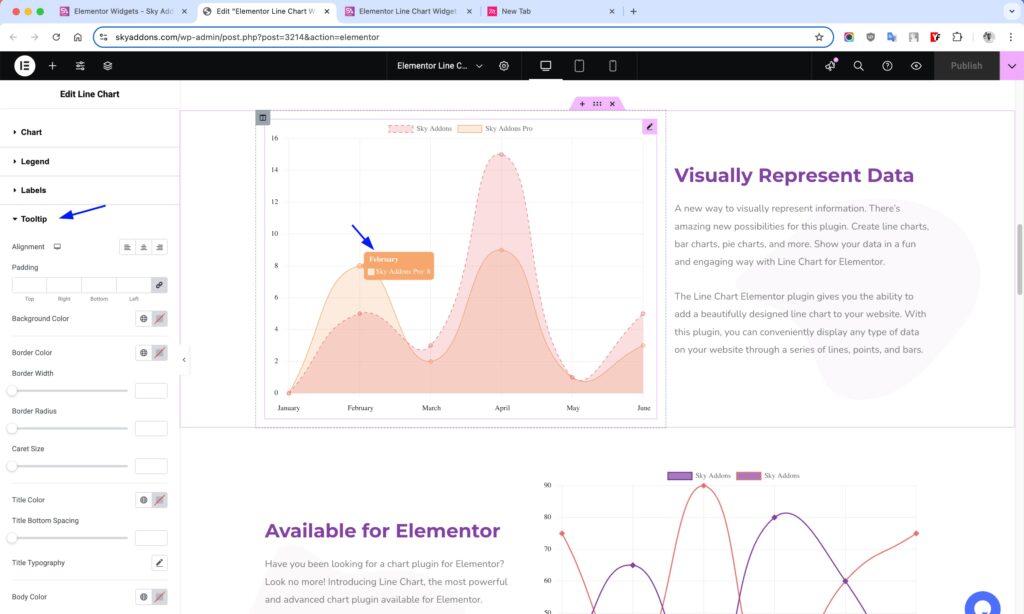Click the Border Radius value field

click(151, 428)
